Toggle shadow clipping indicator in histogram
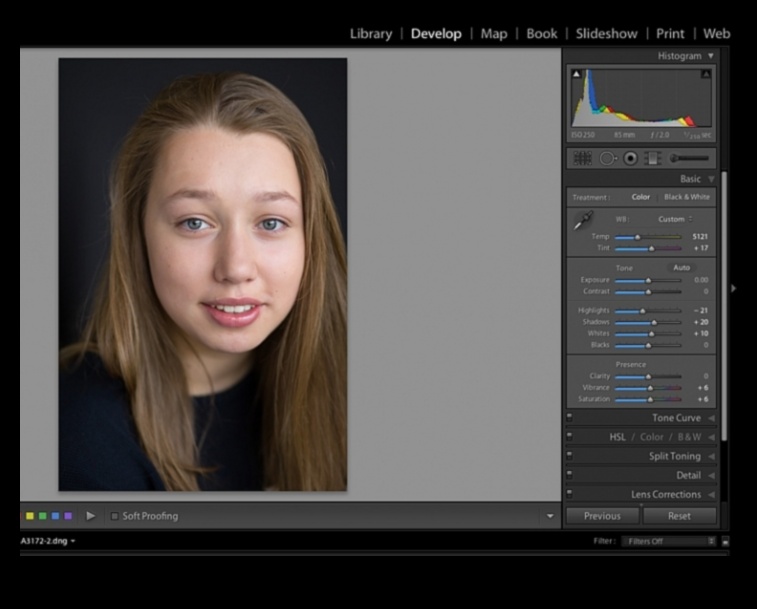Viewport: 757px width, 609px height. tap(576, 74)
